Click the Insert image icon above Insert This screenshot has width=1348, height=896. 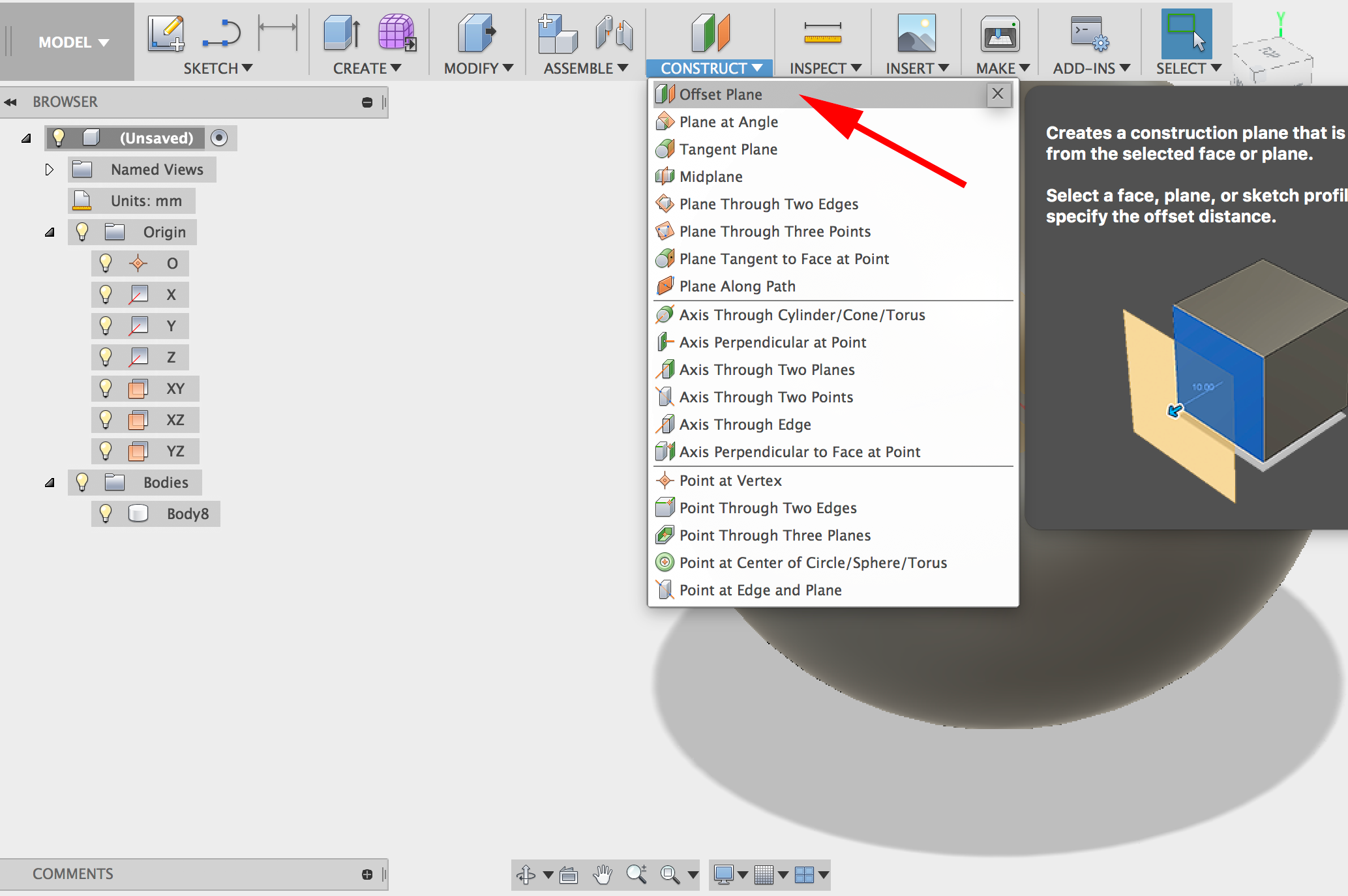[x=916, y=33]
